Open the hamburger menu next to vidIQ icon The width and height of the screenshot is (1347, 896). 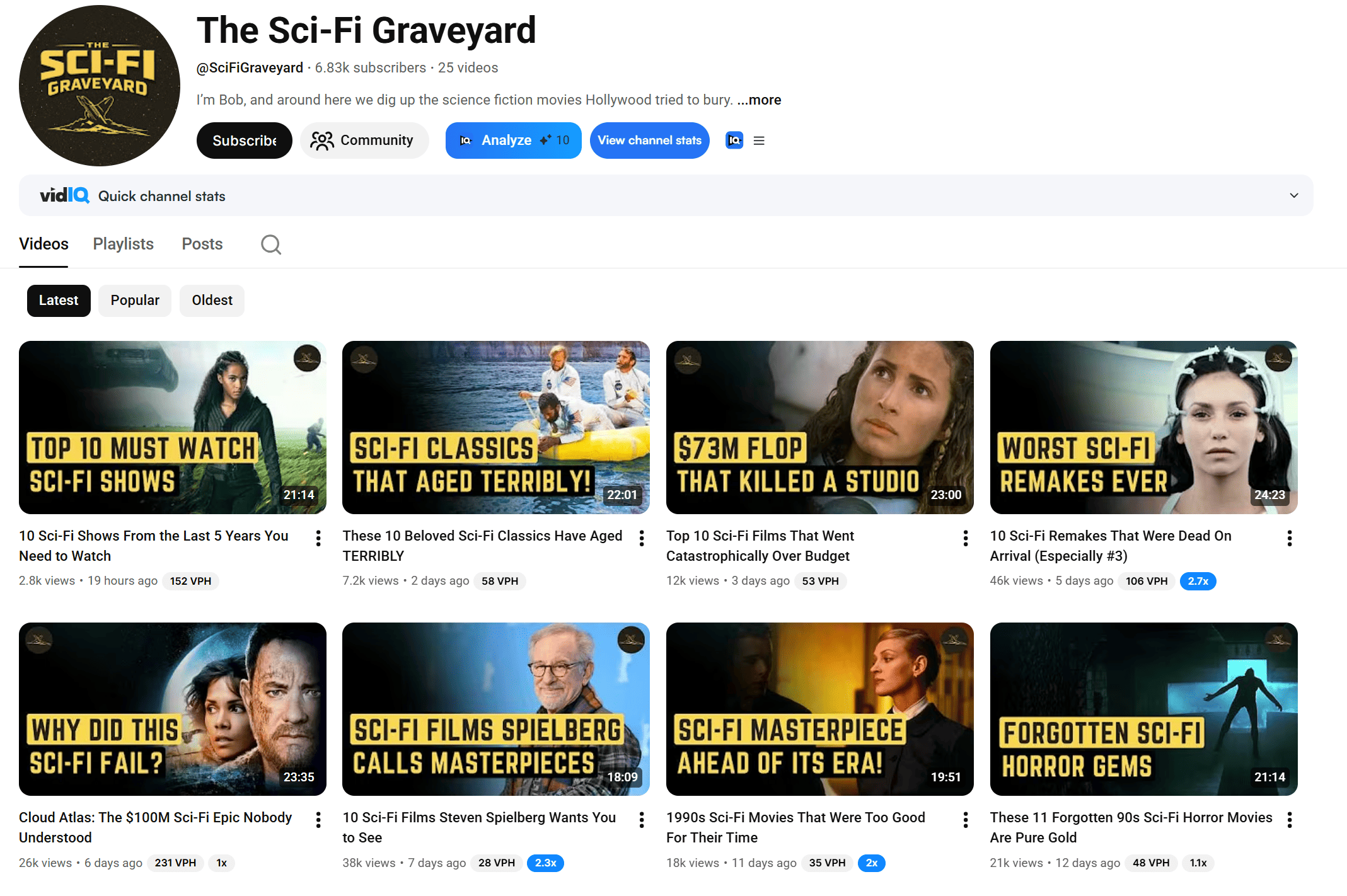tap(759, 141)
